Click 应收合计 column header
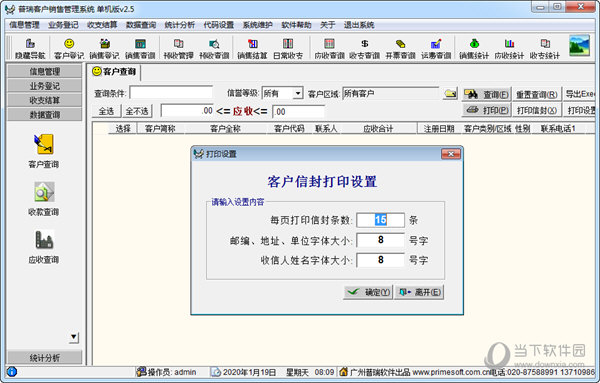Screen dimensions: 600x383 pos(378,129)
